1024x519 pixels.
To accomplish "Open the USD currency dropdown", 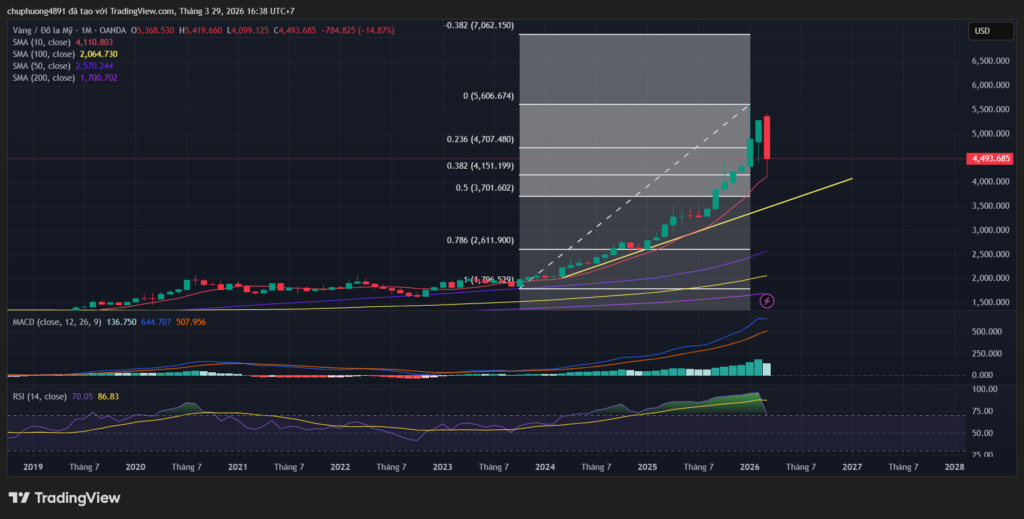I will click(982, 31).
